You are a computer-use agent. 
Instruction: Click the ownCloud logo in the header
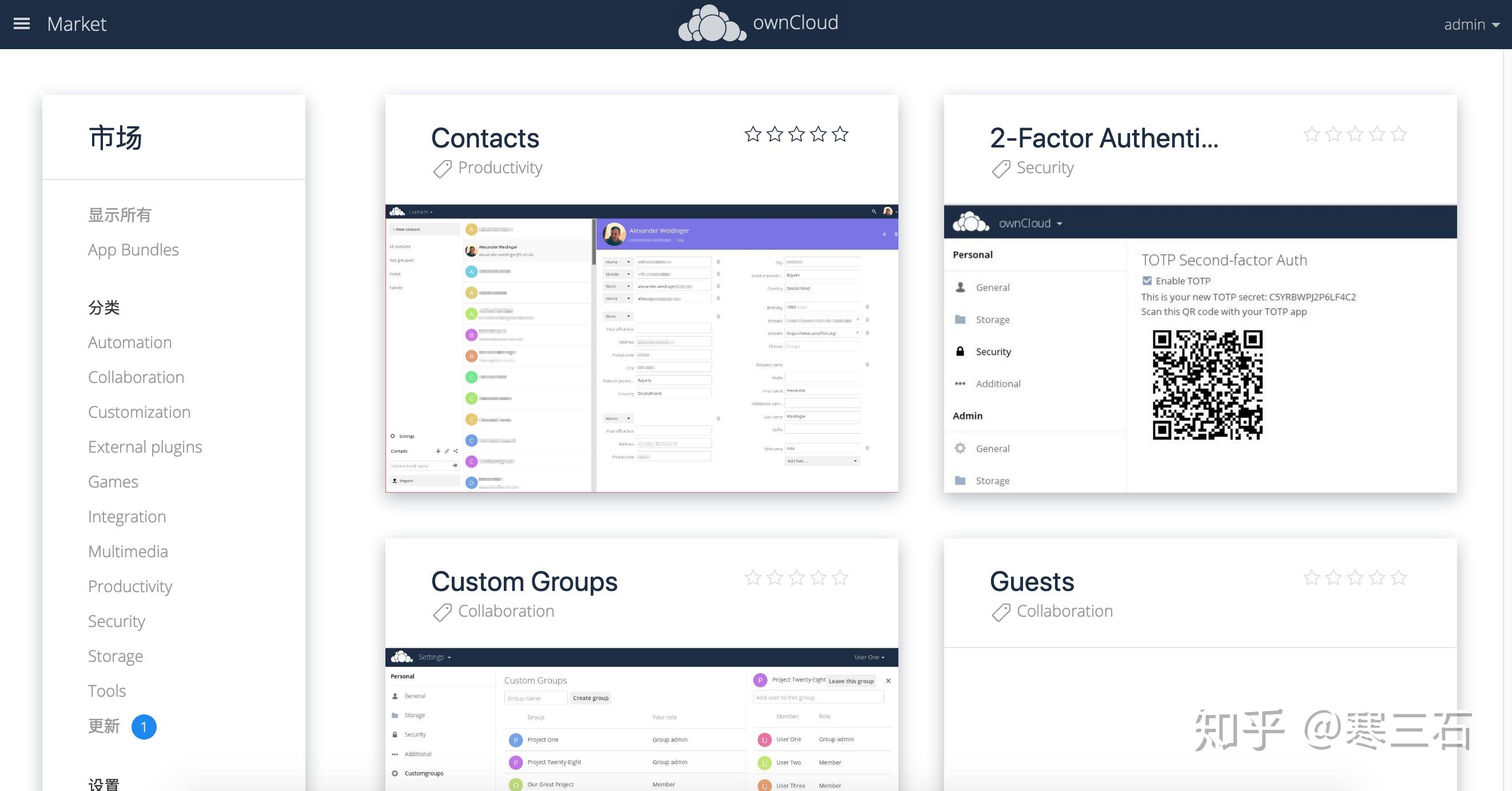[x=758, y=23]
